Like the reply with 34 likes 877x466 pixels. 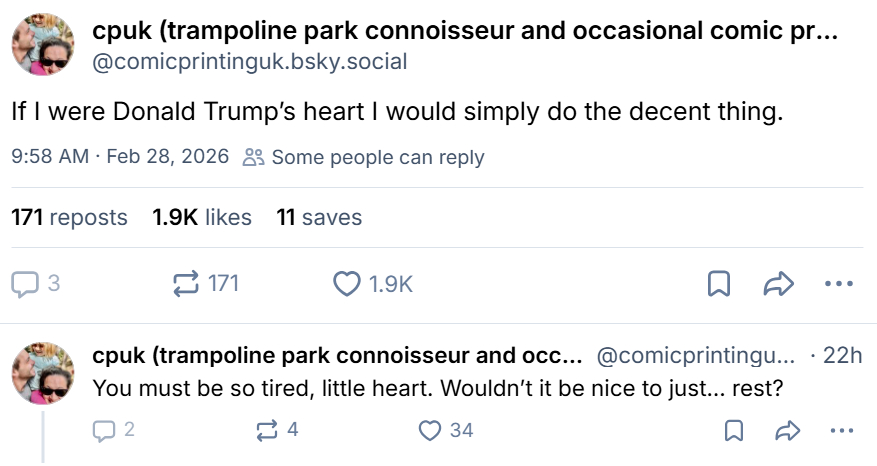tap(430, 431)
